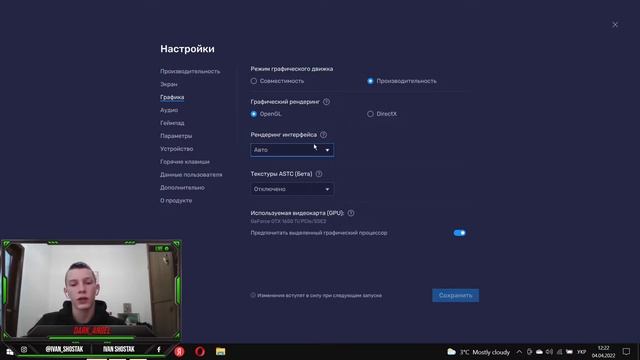Open the notification center icon
This screenshot has height=360, width=640.
627,352
